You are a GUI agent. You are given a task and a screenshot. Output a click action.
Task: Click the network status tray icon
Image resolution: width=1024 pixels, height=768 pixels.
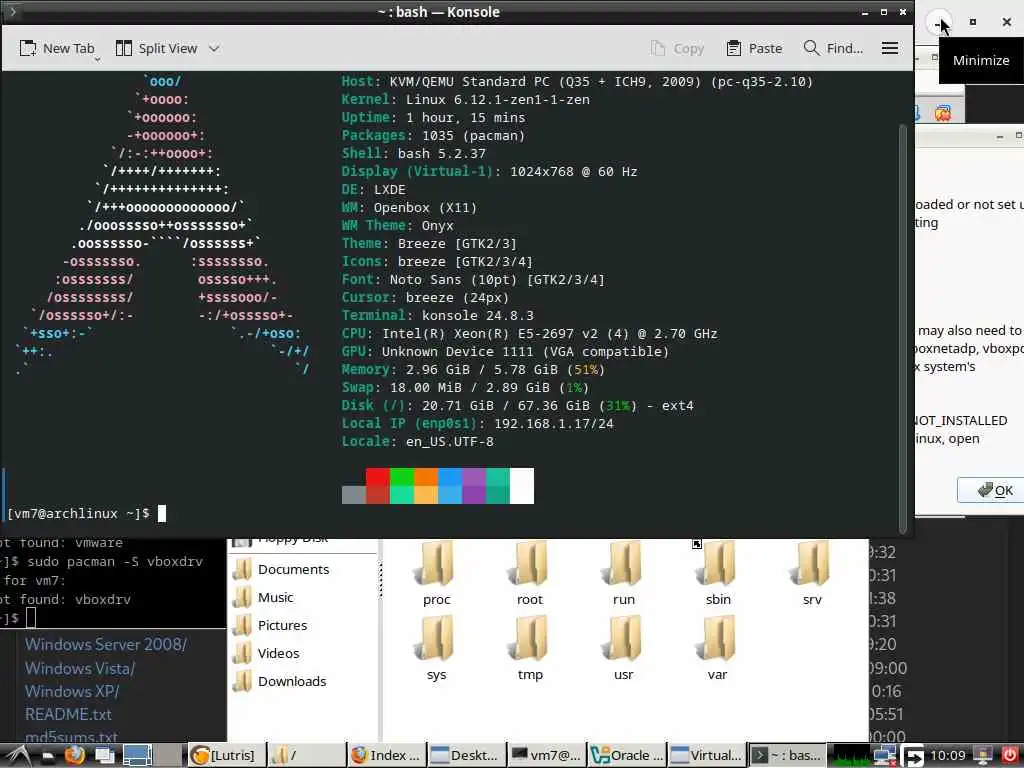tap(886, 756)
